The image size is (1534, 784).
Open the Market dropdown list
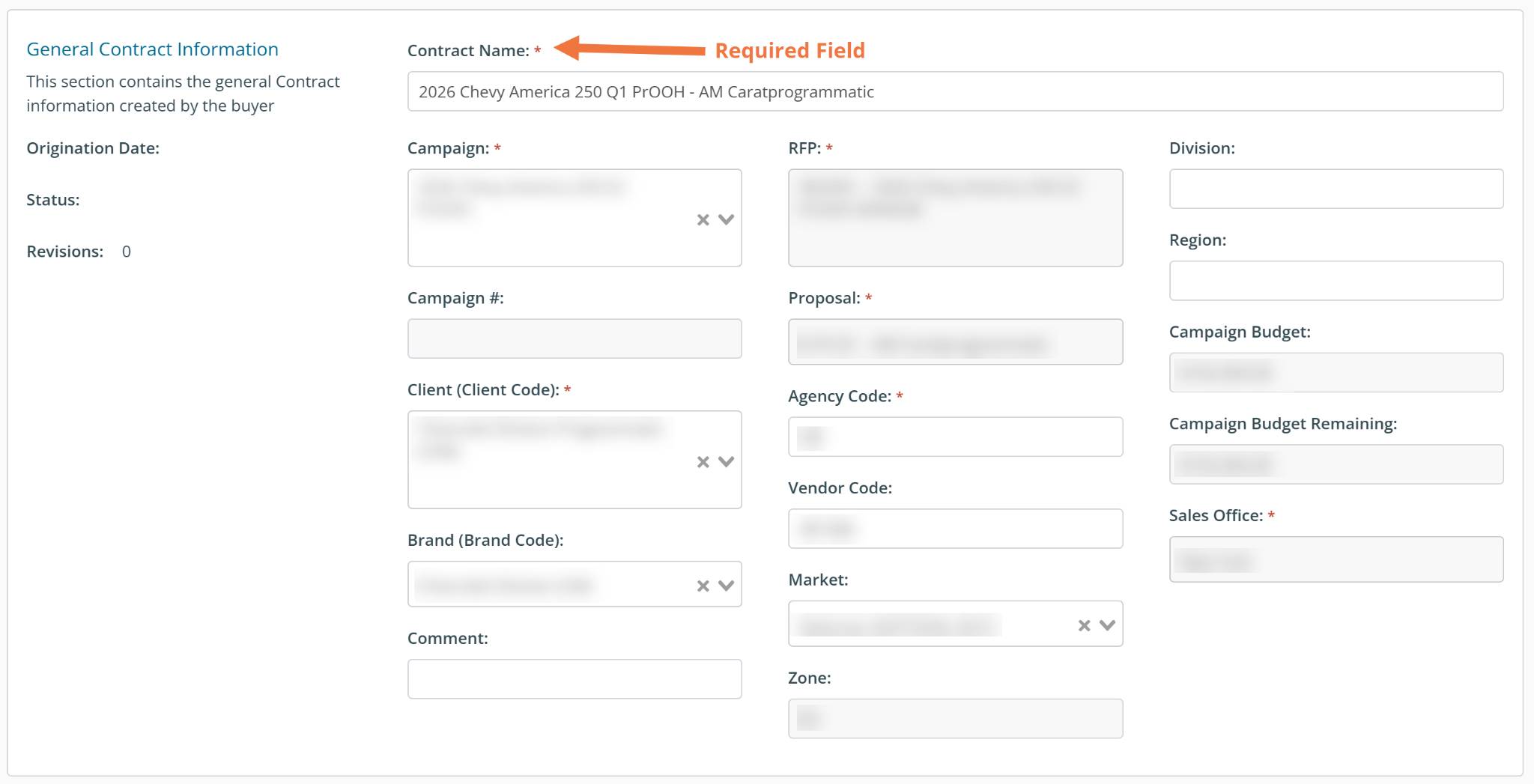click(1107, 625)
